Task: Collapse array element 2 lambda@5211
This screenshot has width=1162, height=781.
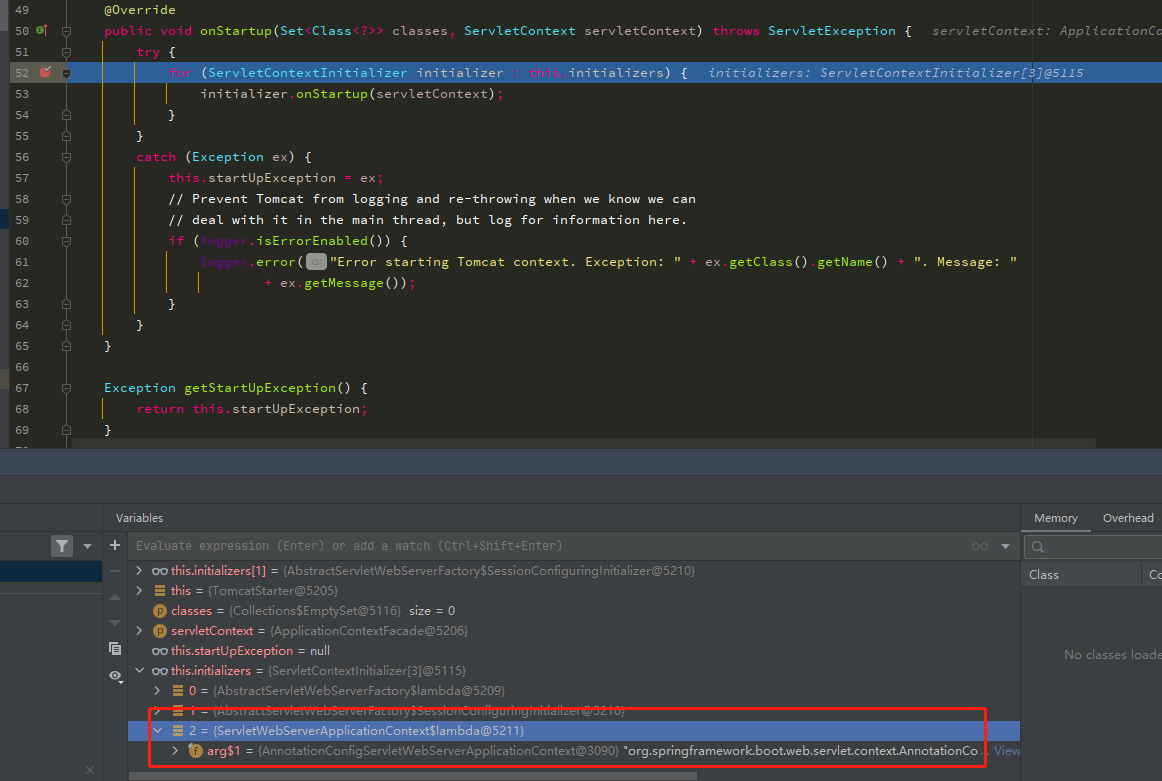Action: pos(157,731)
